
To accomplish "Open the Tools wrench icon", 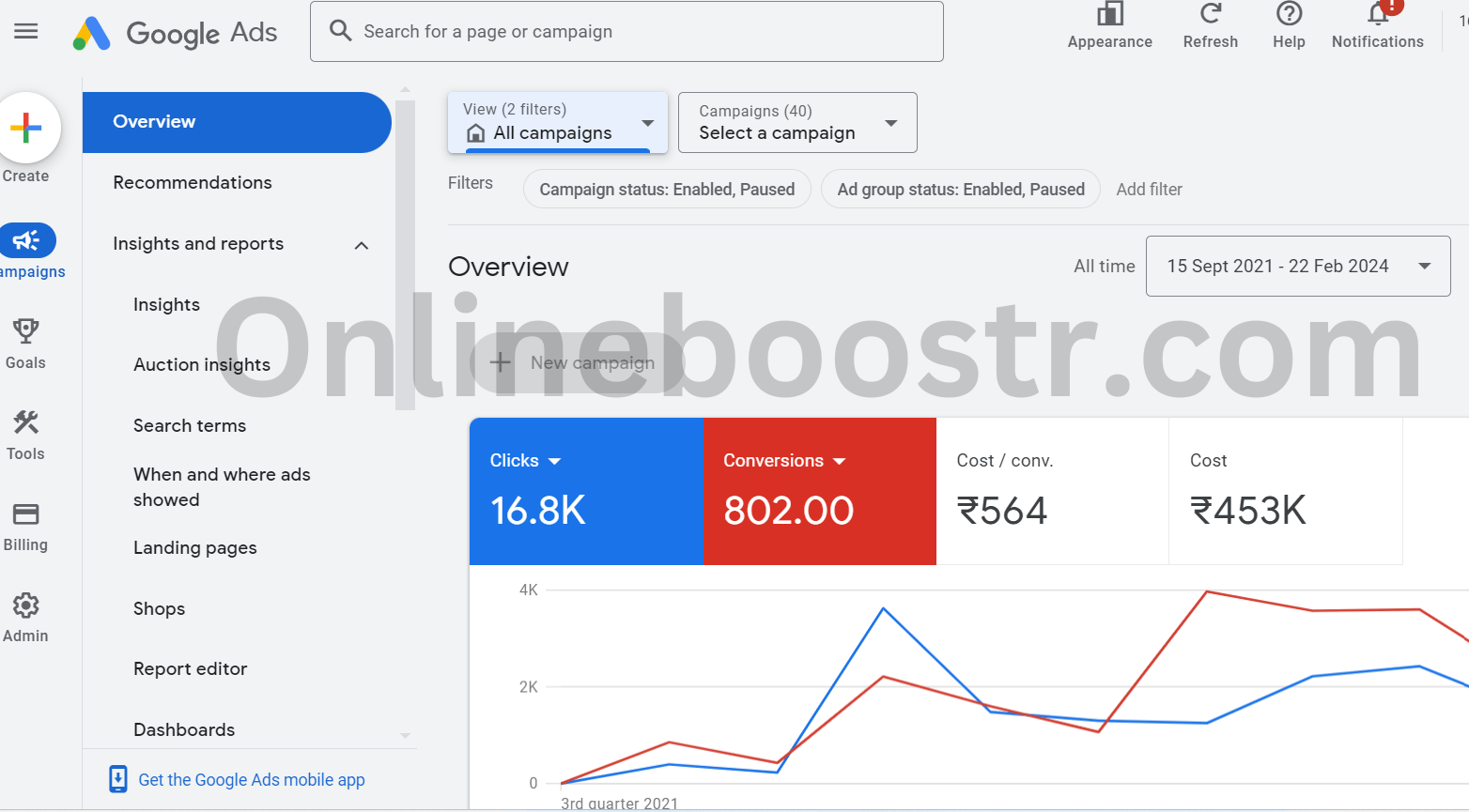I will (x=25, y=422).
